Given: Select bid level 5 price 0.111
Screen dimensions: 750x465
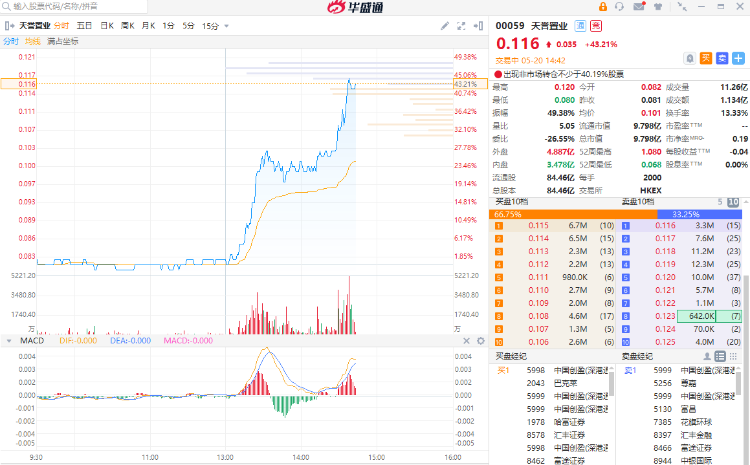Looking at the screenshot, I should [538, 277].
